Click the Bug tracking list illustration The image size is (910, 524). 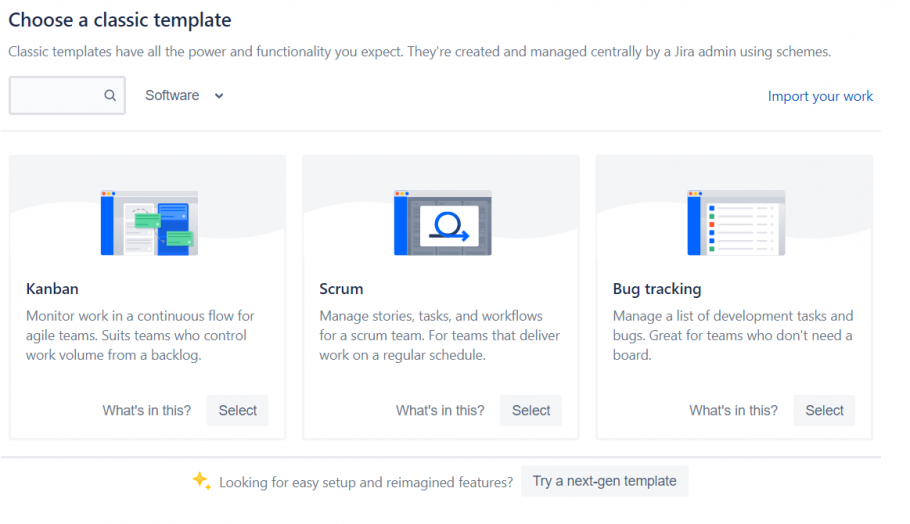pos(736,223)
